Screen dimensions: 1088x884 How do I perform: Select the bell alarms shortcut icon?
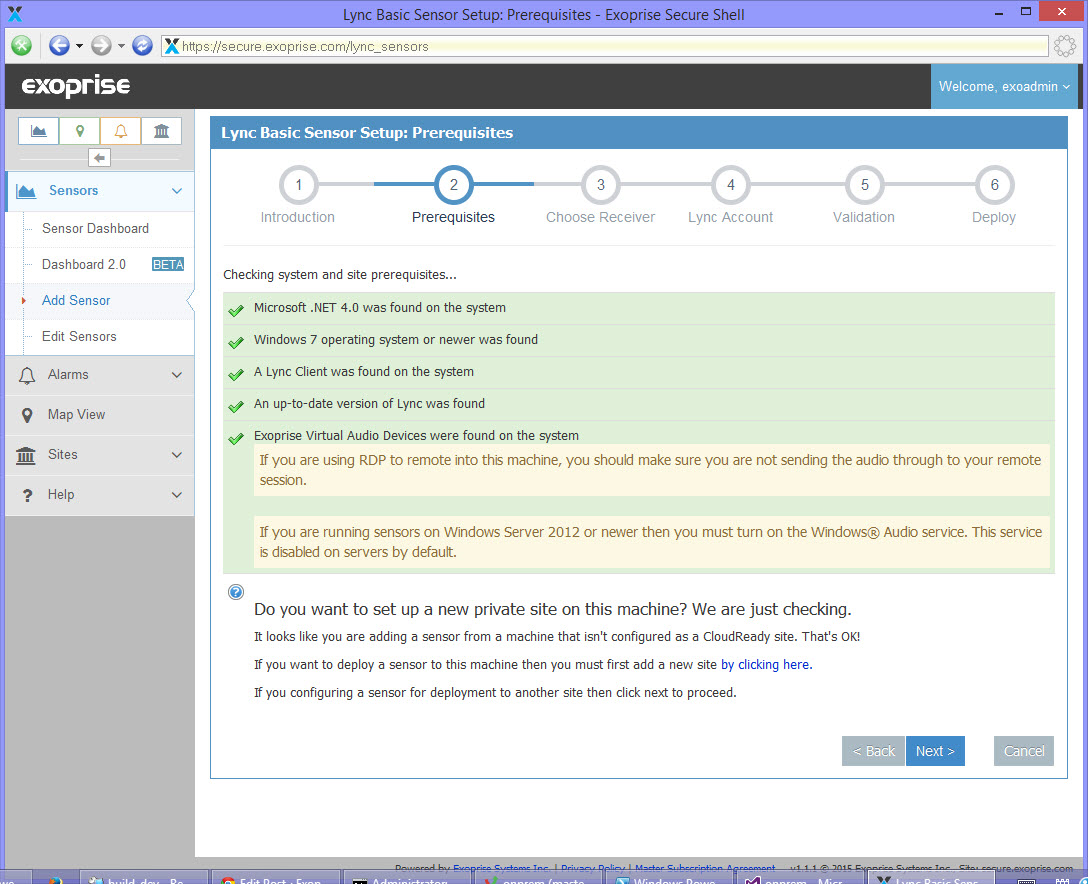(121, 130)
